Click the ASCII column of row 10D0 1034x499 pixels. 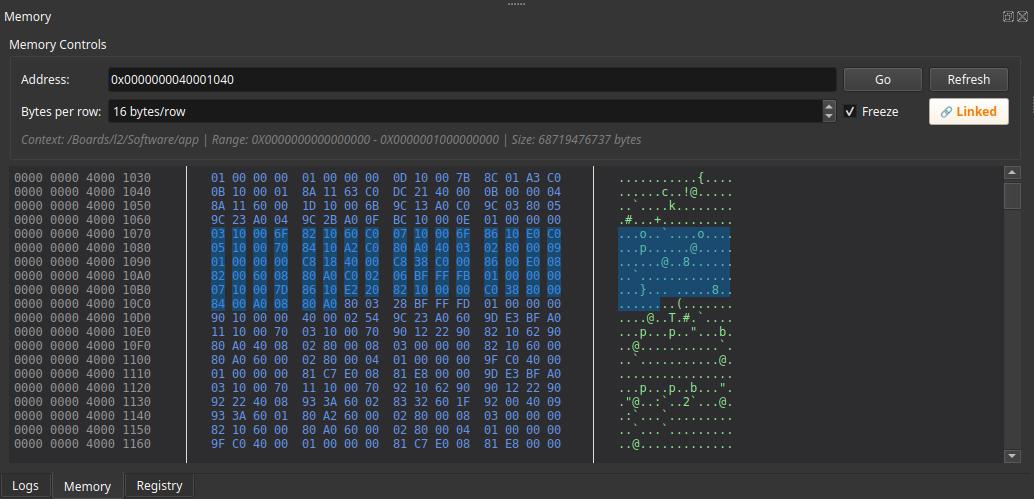[676, 317]
